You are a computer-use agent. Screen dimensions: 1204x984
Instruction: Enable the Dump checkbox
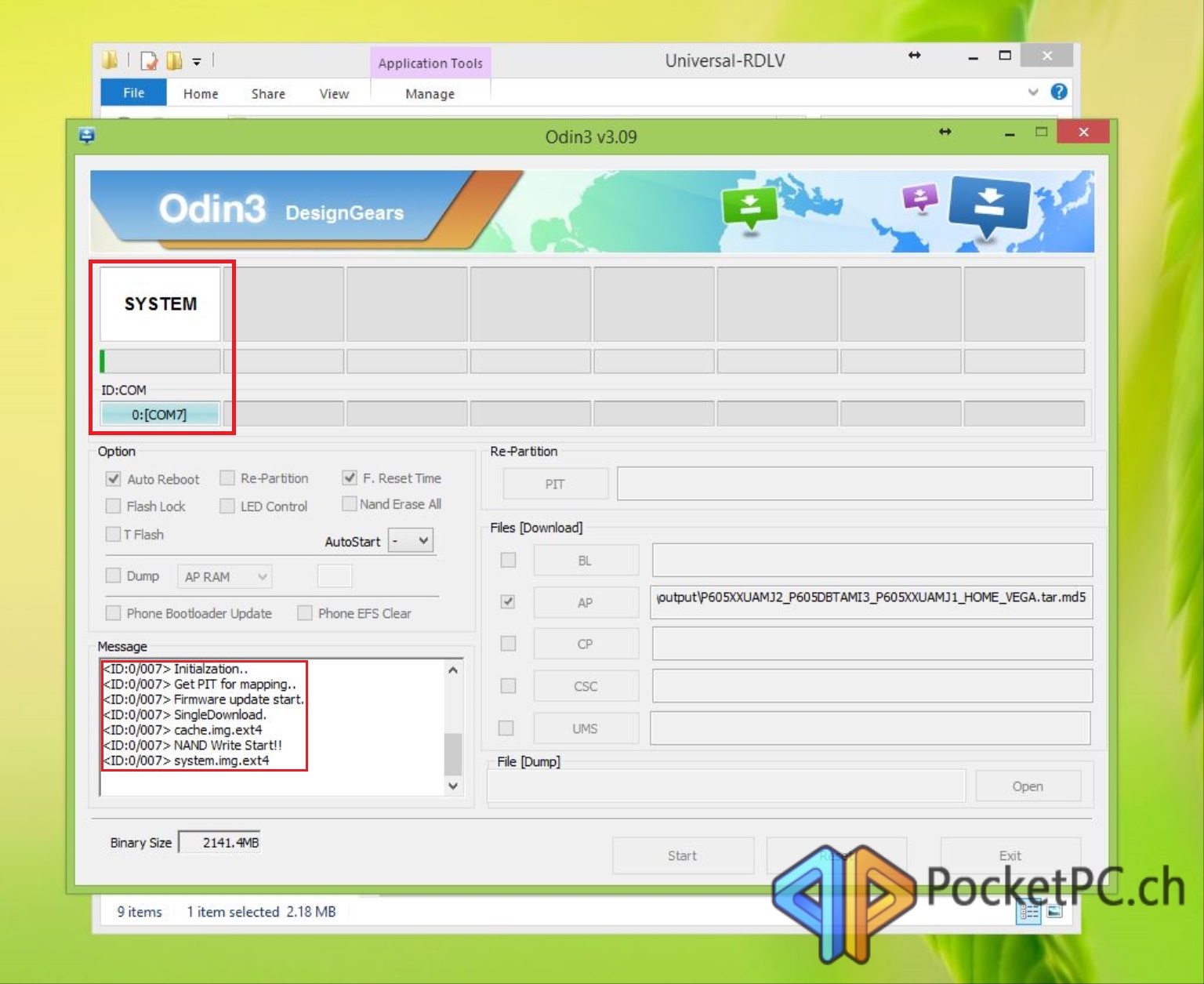[x=114, y=575]
